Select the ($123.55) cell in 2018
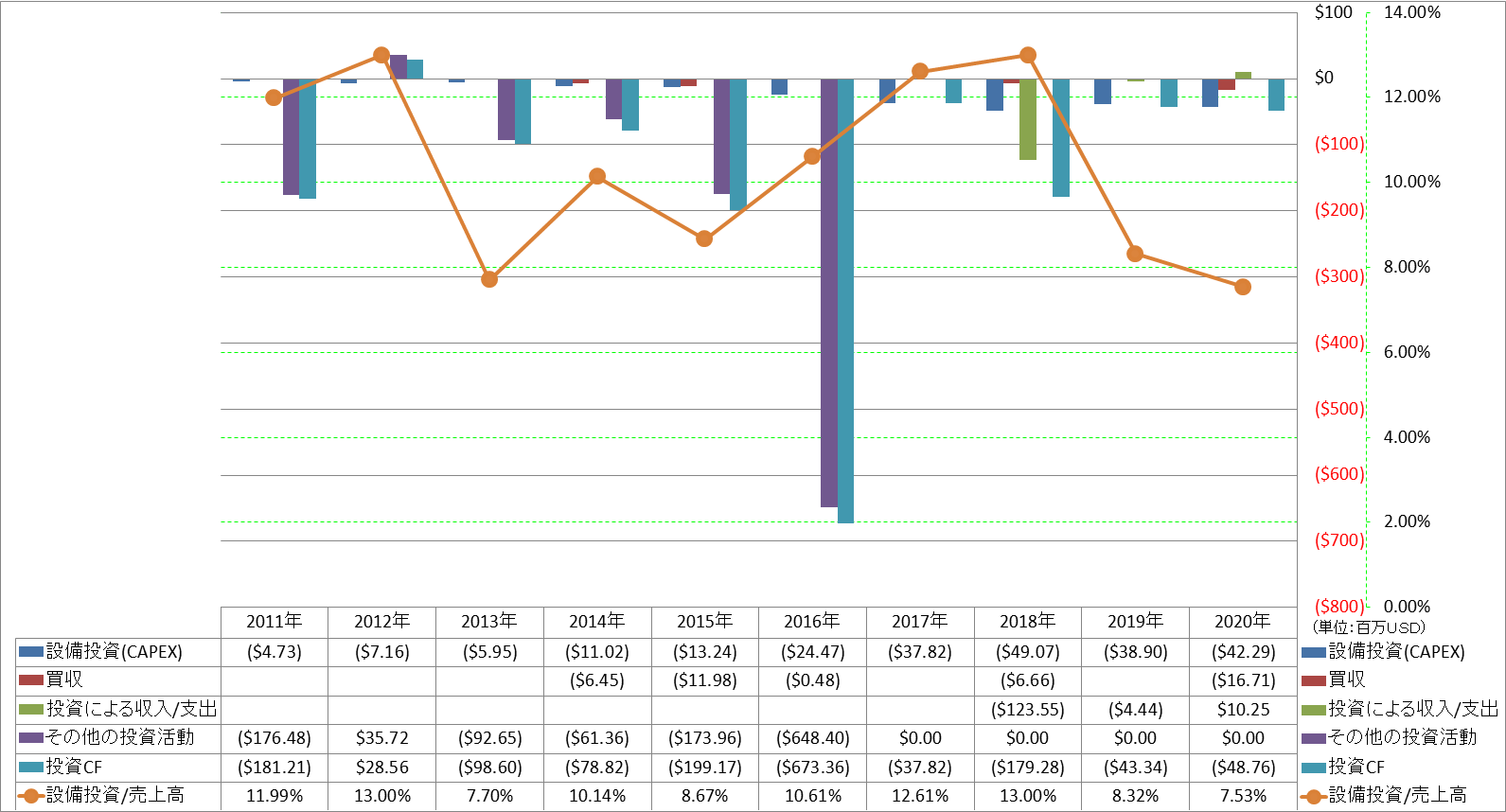 [1028, 710]
